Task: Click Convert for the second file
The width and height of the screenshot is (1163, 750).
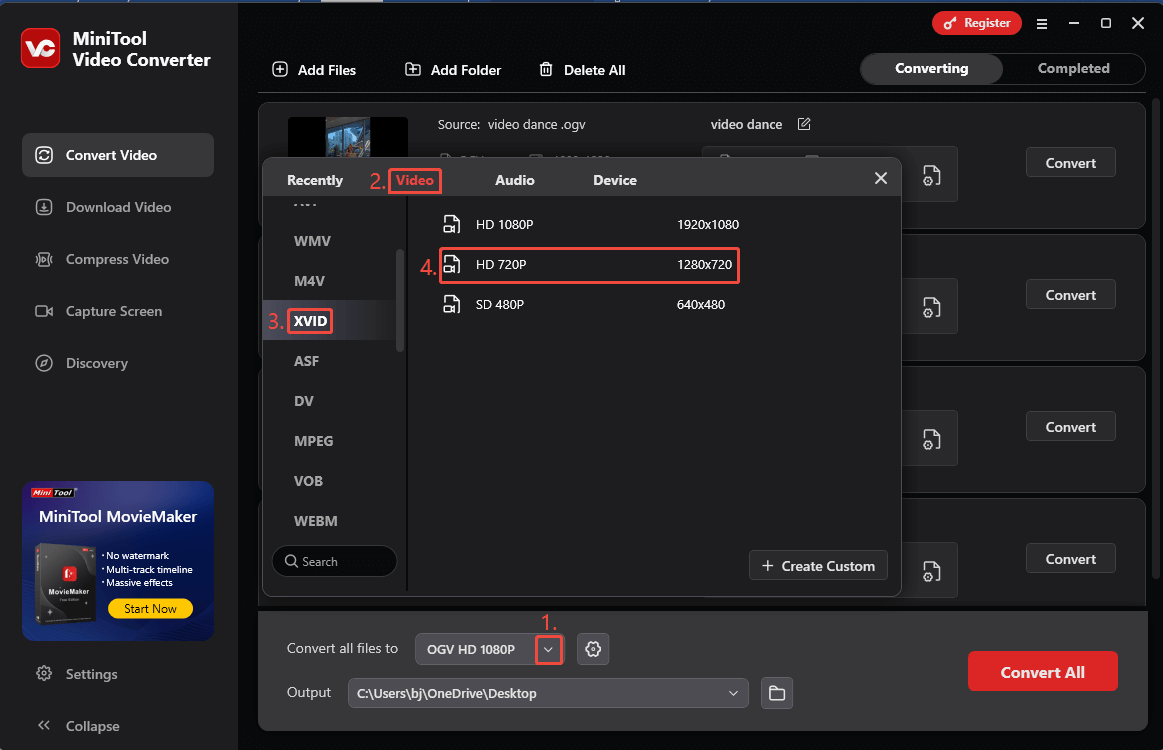Action: (1070, 295)
